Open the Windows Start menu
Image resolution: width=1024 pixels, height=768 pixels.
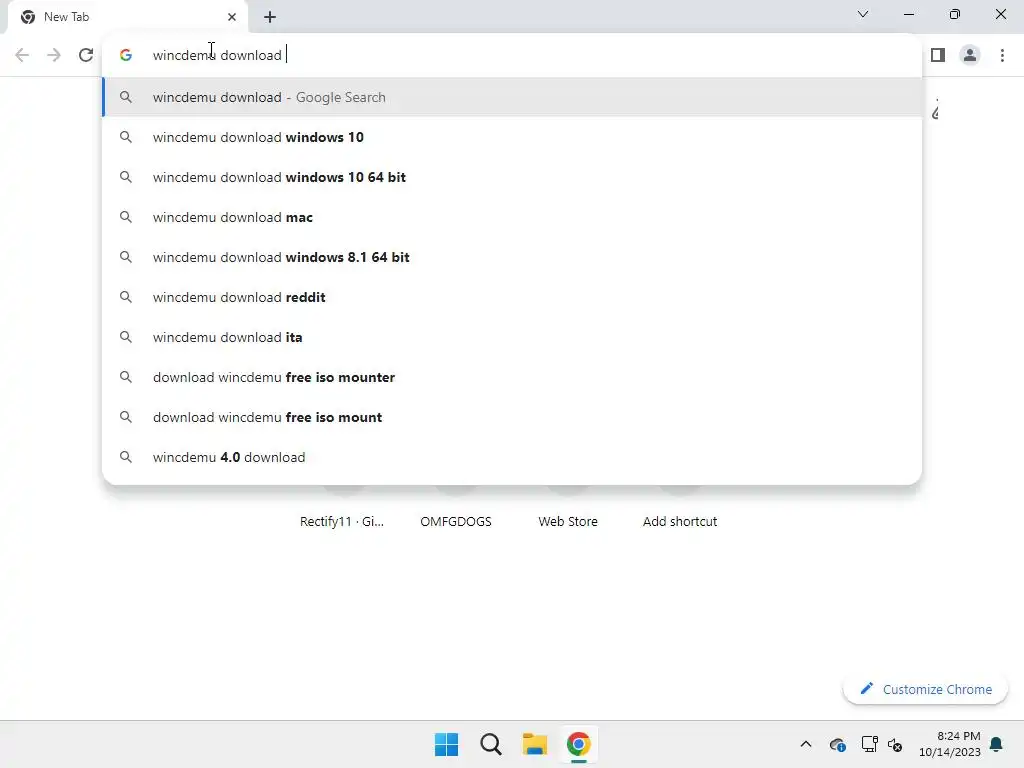[447, 744]
